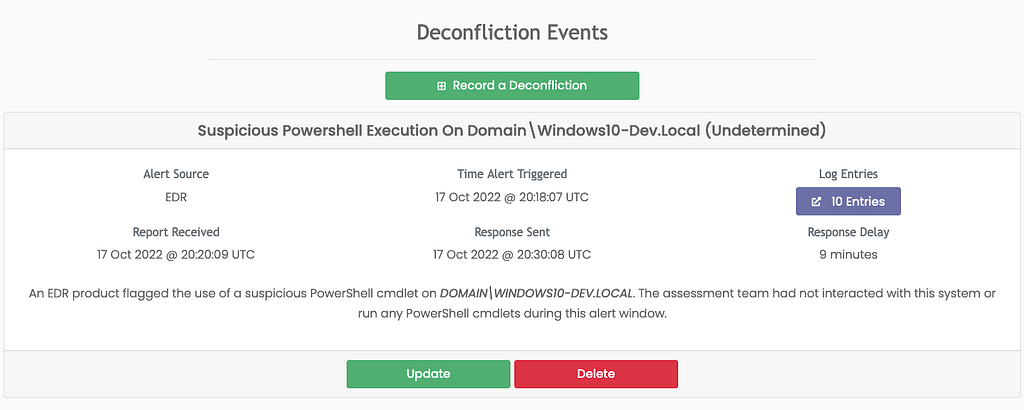Click the external-link icon on 10 Entries
The image size is (1024, 410).
(816, 202)
